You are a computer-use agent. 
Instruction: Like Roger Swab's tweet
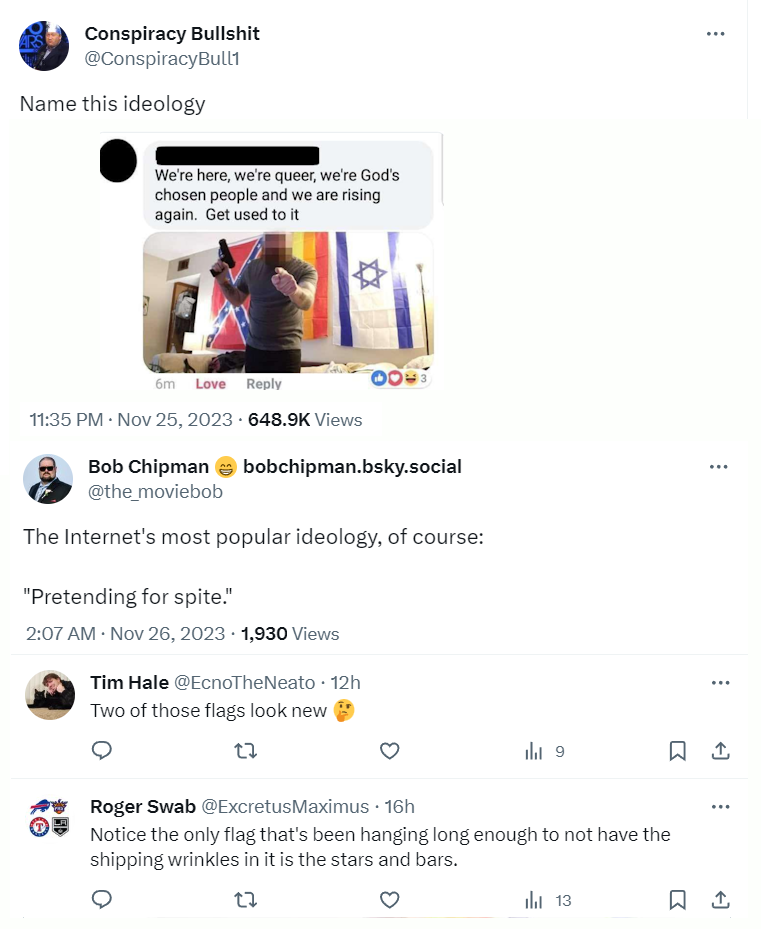pos(390,901)
